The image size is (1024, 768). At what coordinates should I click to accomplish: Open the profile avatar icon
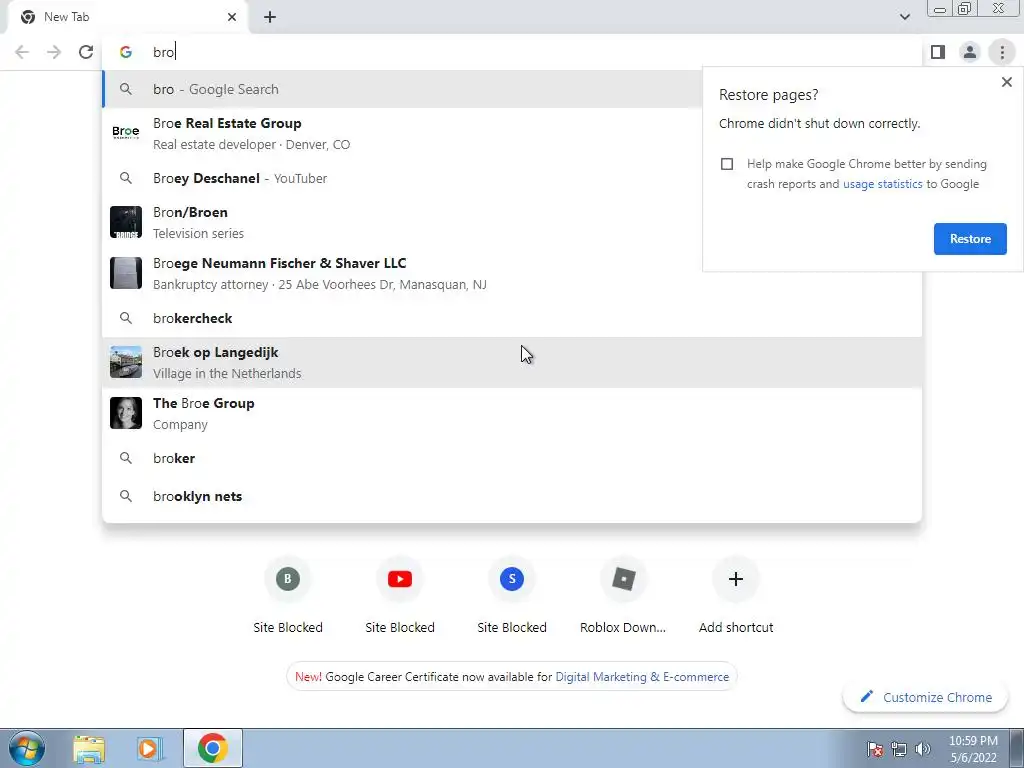pyautogui.click(x=970, y=52)
